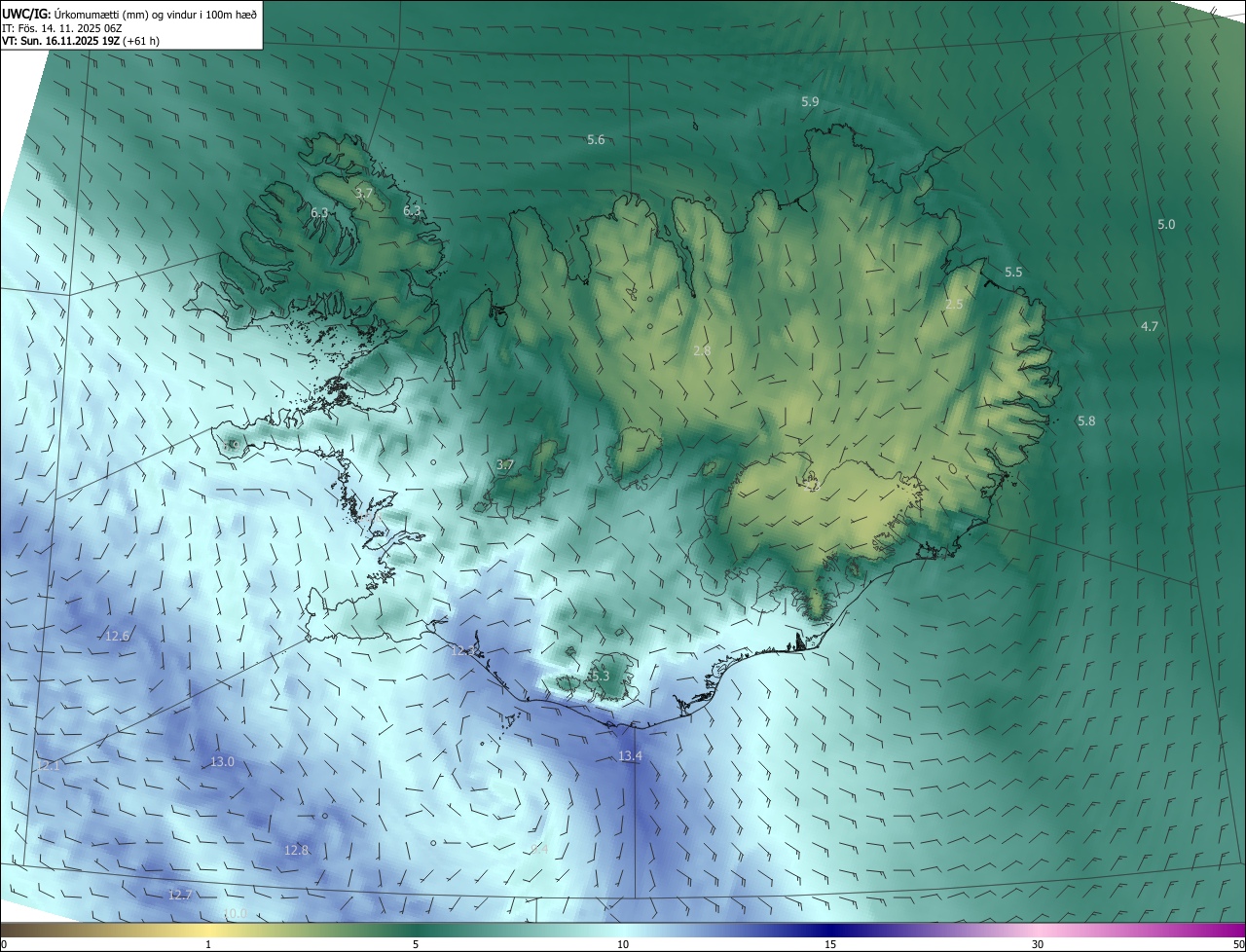Pick the magenta end of the color bar at 50

1236,930
